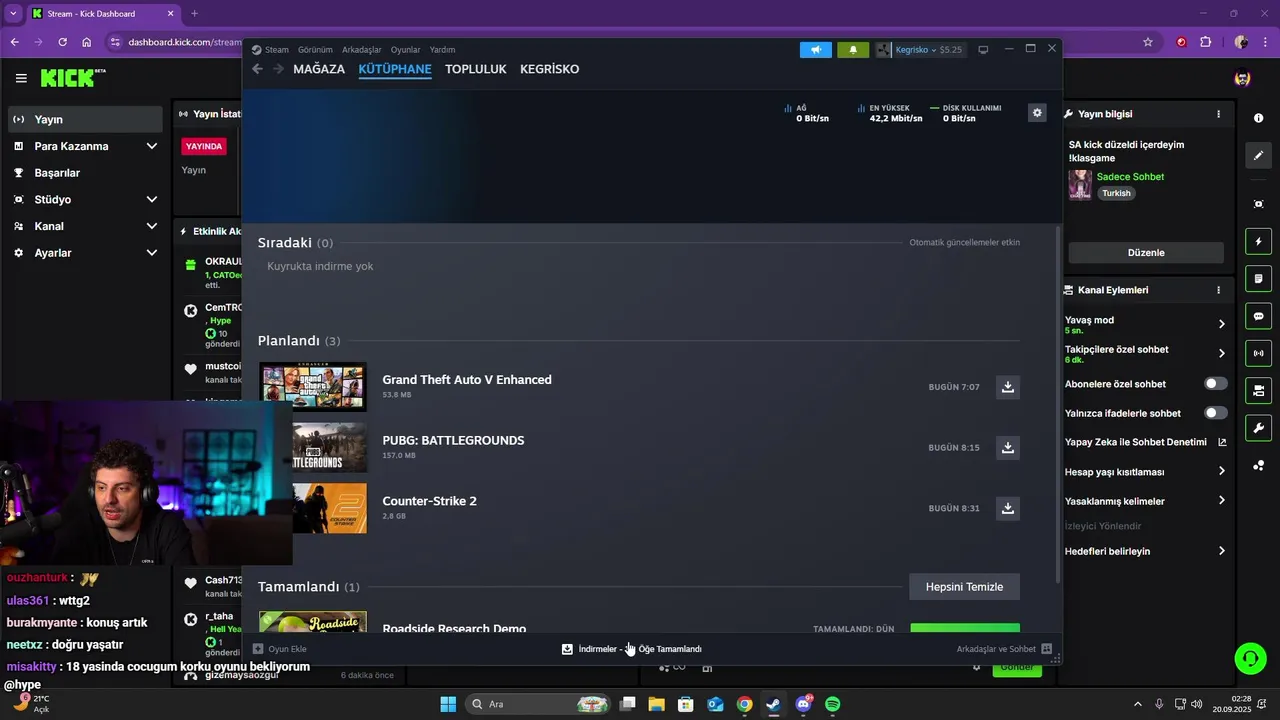Open Steam notifications bell icon
Screen dimensions: 1280x720
[x=853, y=49]
